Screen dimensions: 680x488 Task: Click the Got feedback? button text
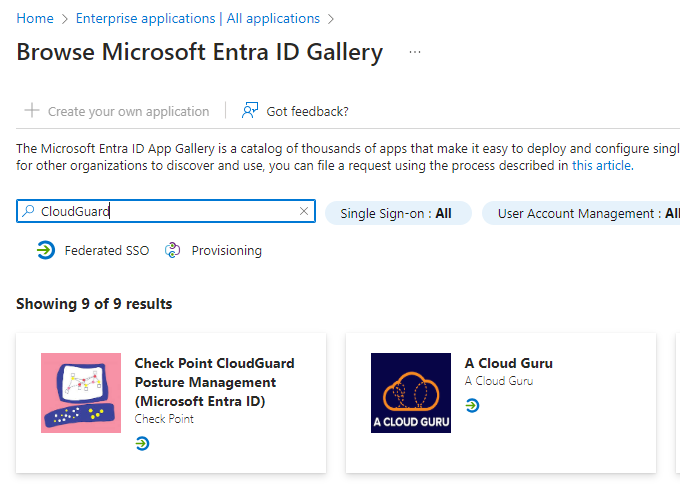tap(307, 111)
